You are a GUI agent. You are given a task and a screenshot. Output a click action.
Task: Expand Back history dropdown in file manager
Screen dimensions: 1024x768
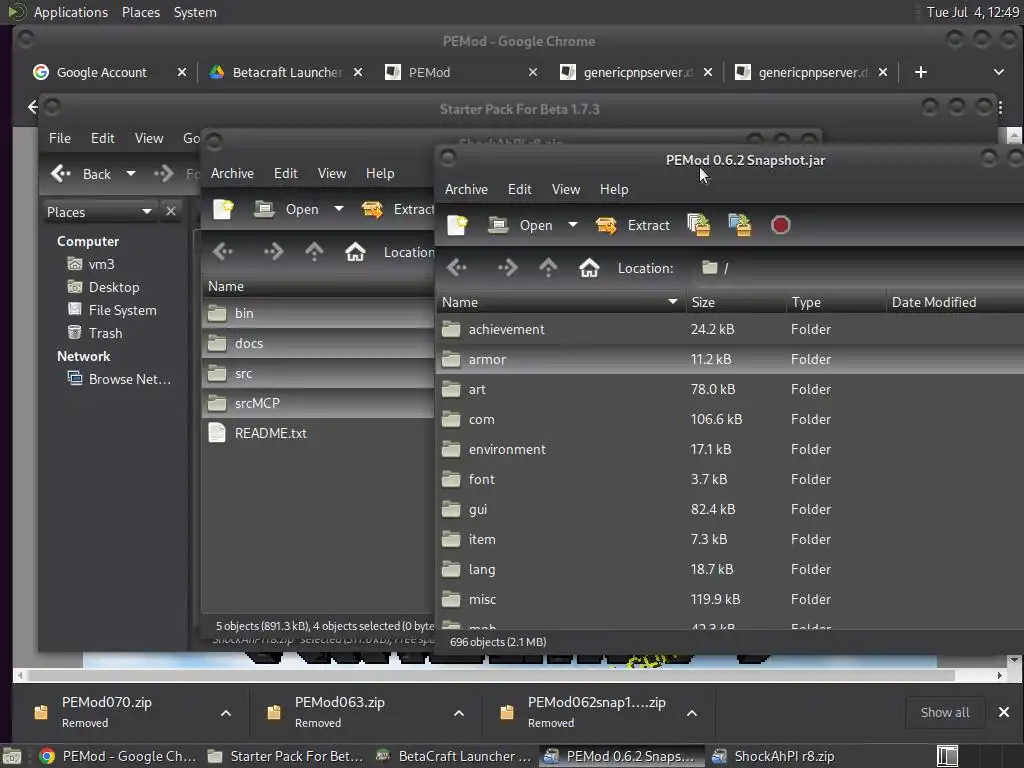click(x=131, y=174)
